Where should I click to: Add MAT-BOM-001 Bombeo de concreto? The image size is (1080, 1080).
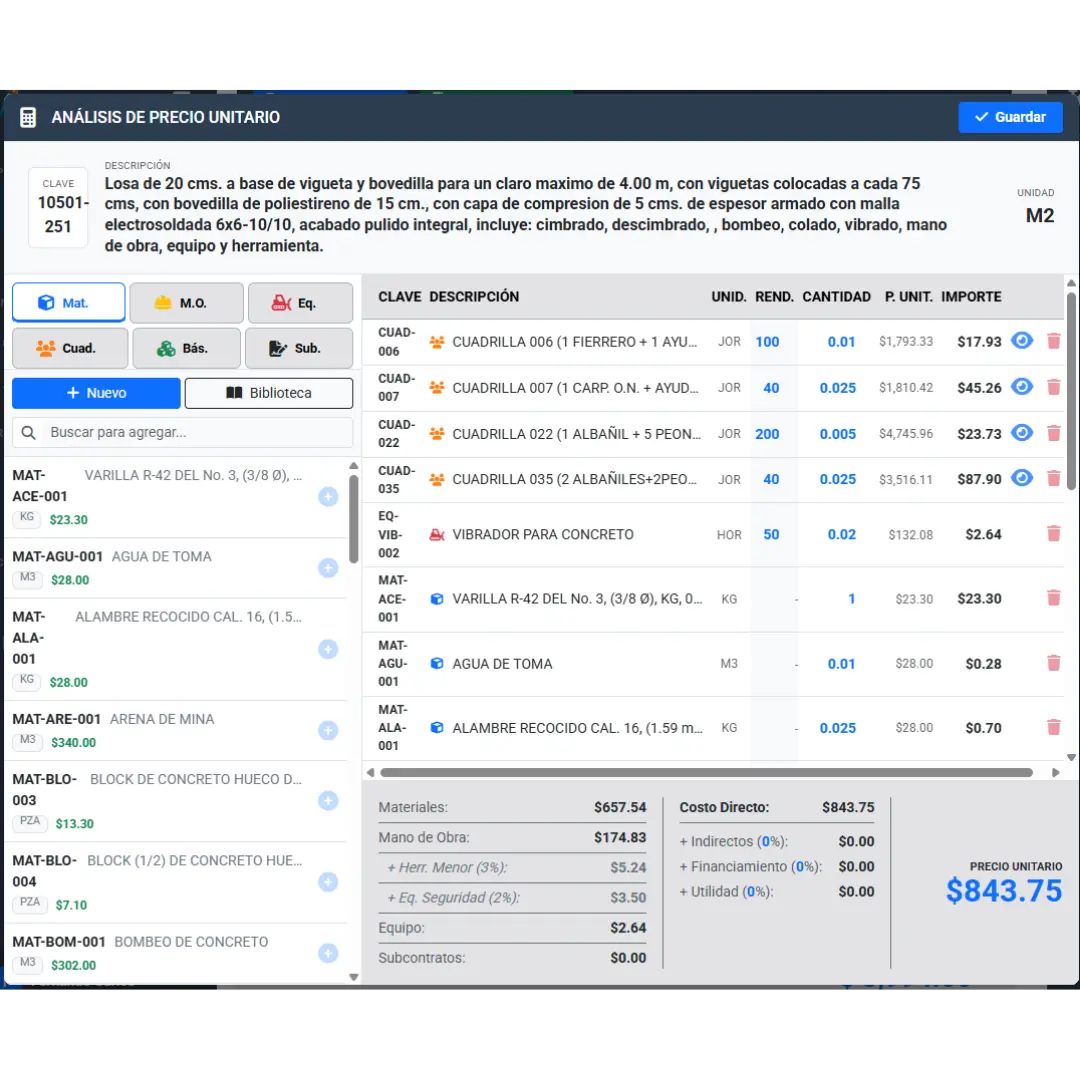click(328, 954)
